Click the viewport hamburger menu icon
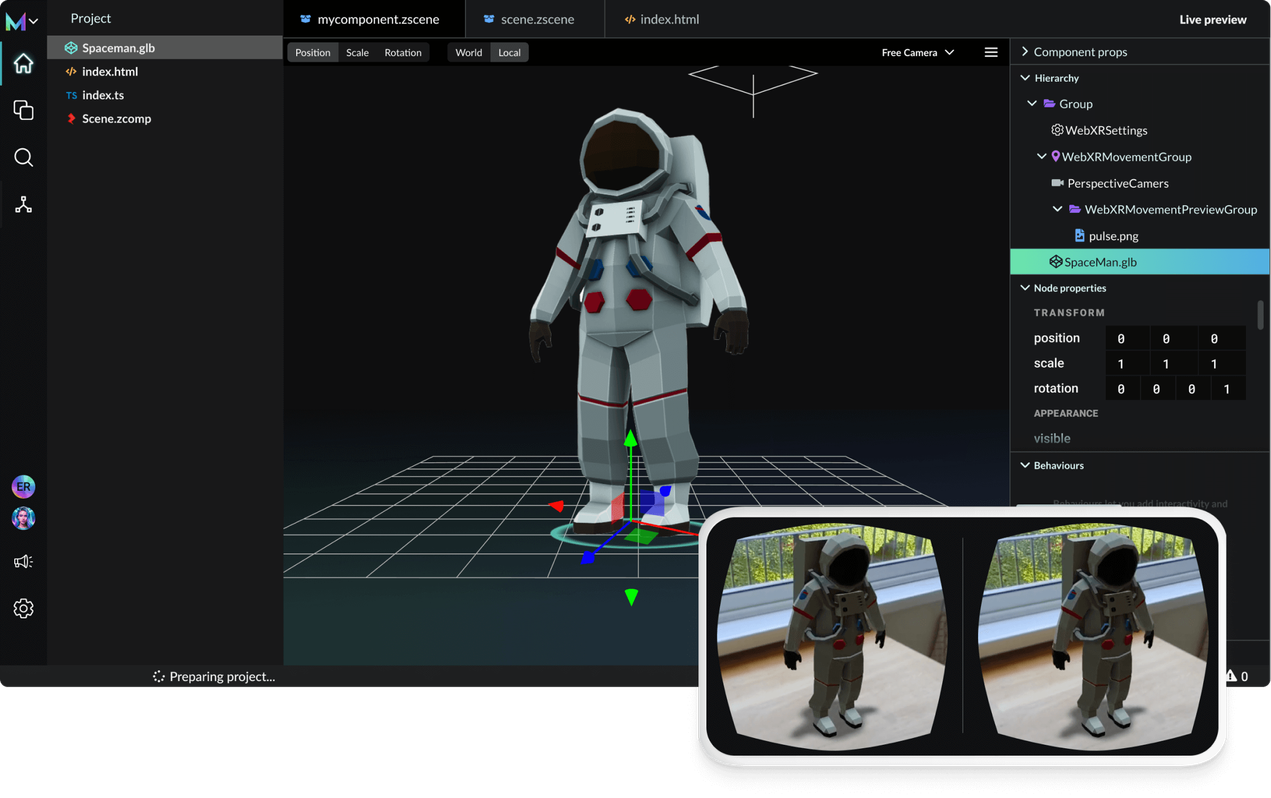 [x=991, y=52]
